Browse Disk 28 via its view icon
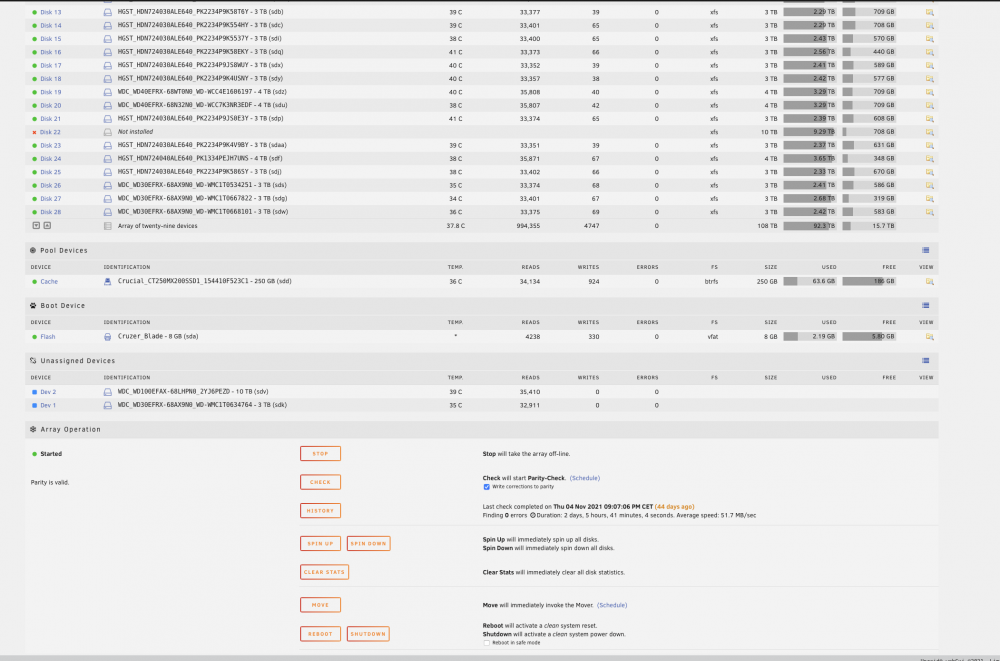This screenshot has width=1000, height=661. point(929,212)
